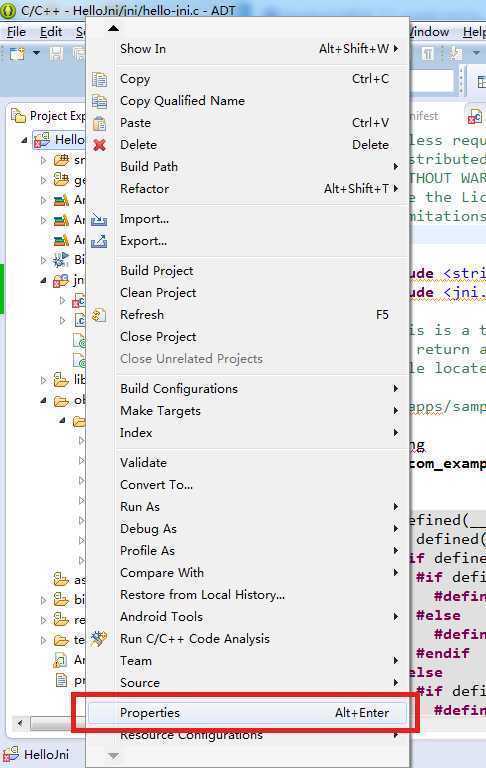Click the context menu scroll-up arrow
Screen dimensions: 486x768
pos(114,28)
